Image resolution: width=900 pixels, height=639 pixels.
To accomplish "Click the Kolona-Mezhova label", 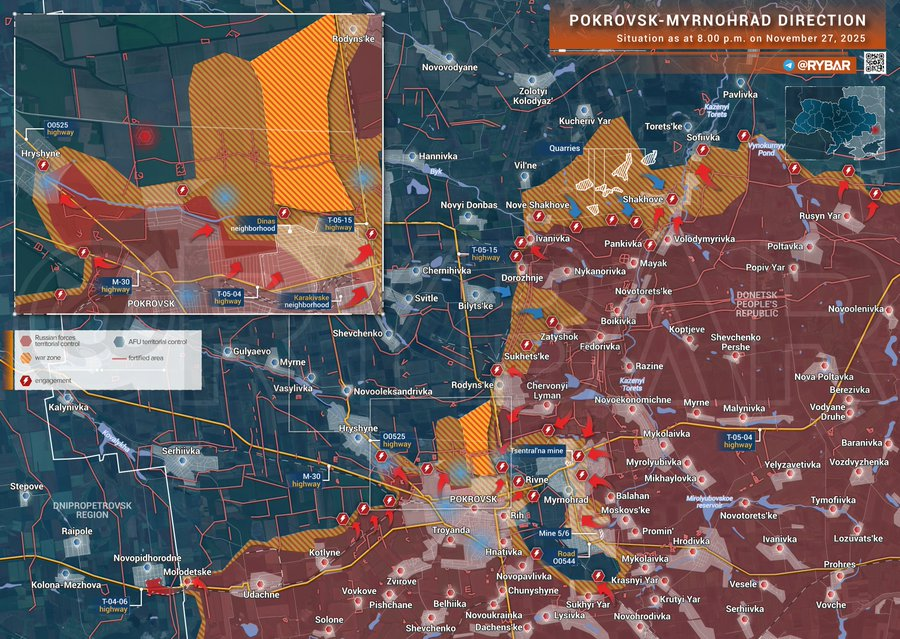I will click(66, 585).
